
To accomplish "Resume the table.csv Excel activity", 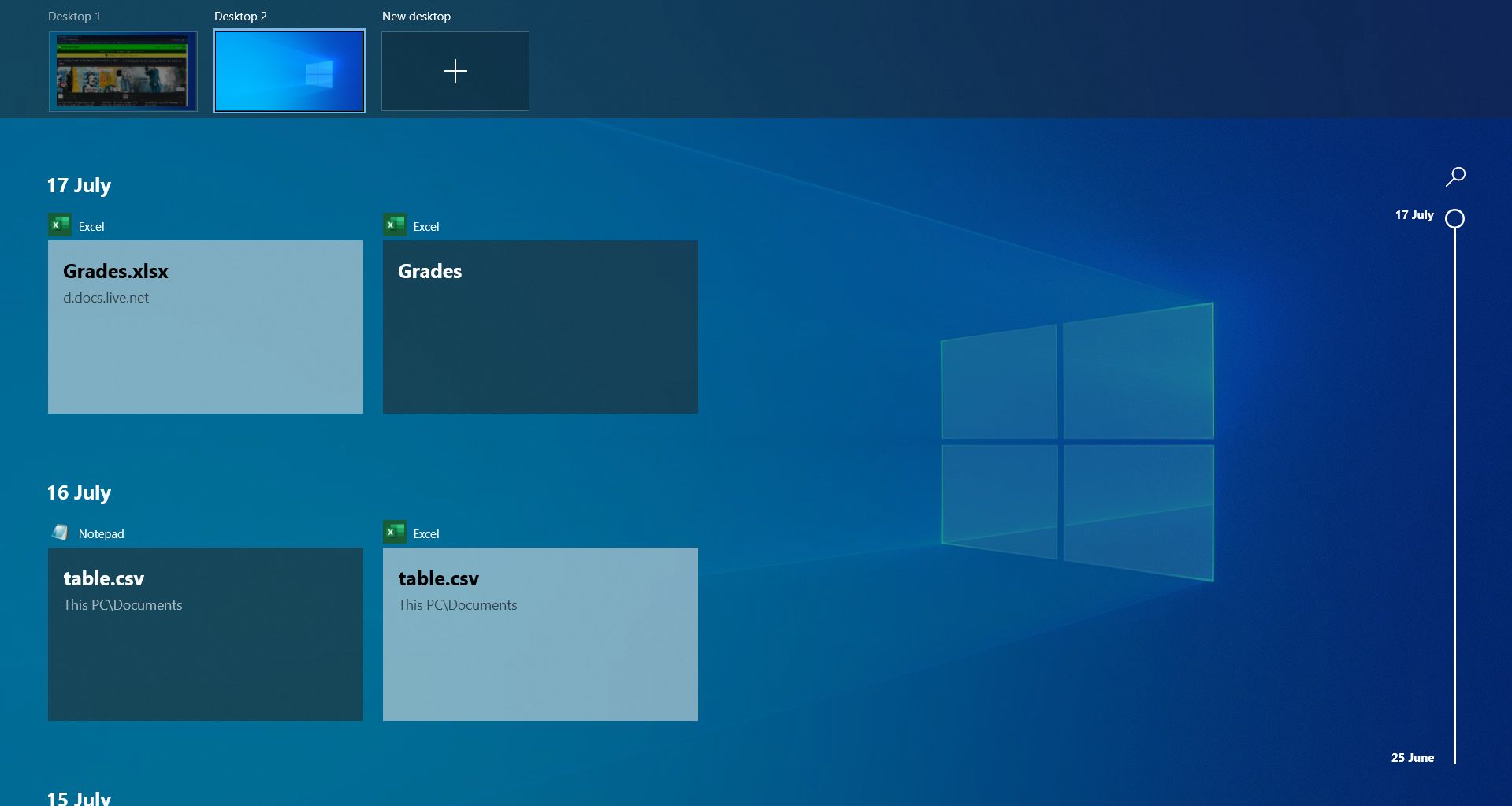I will pos(539,634).
